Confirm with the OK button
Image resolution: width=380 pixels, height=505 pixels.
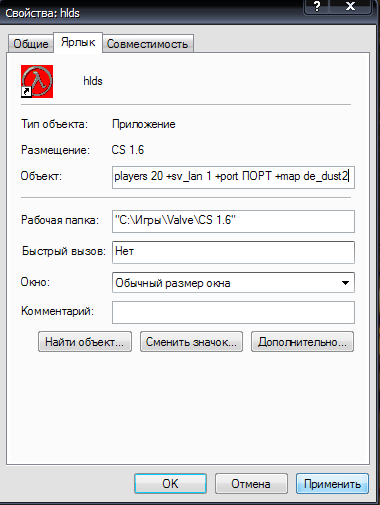(x=170, y=484)
